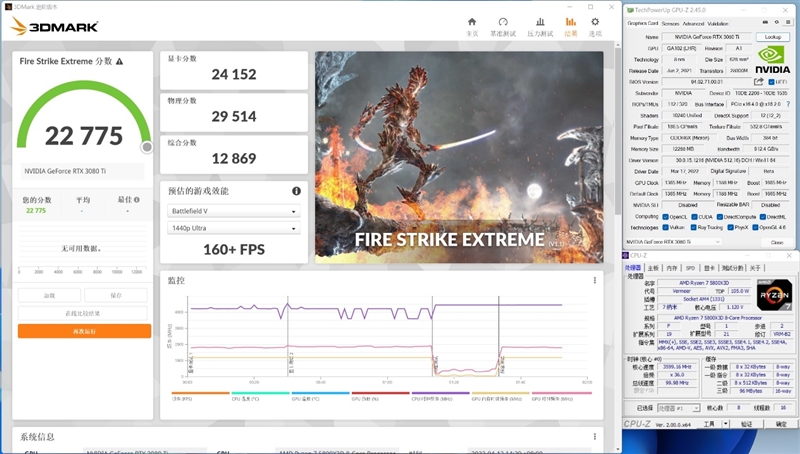Click the score gauge indicator knob

click(147, 147)
